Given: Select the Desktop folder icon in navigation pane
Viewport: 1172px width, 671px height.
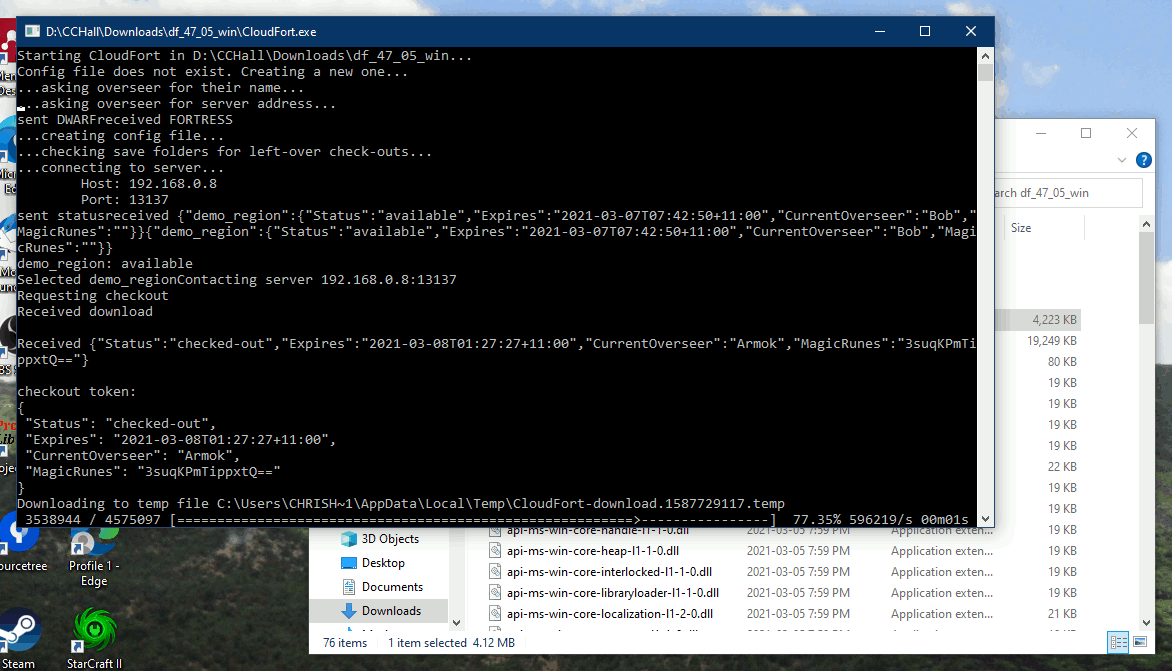Looking at the screenshot, I should tap(348, 563).
